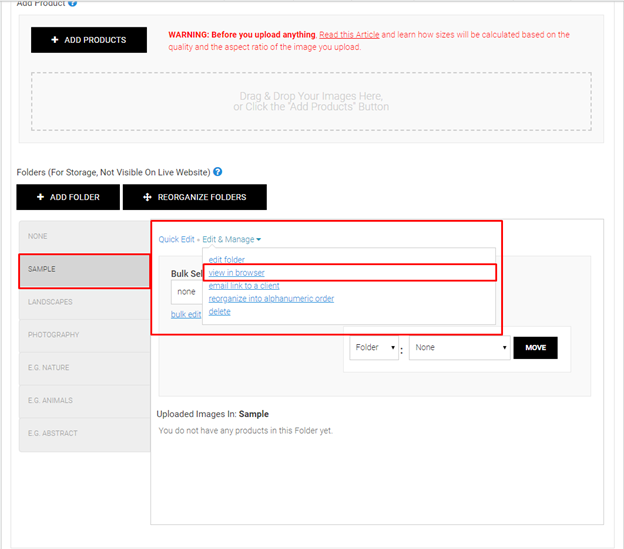The image size is (624, 549).
Task: Select the Sample folder tab
Action: click(84, 269)
